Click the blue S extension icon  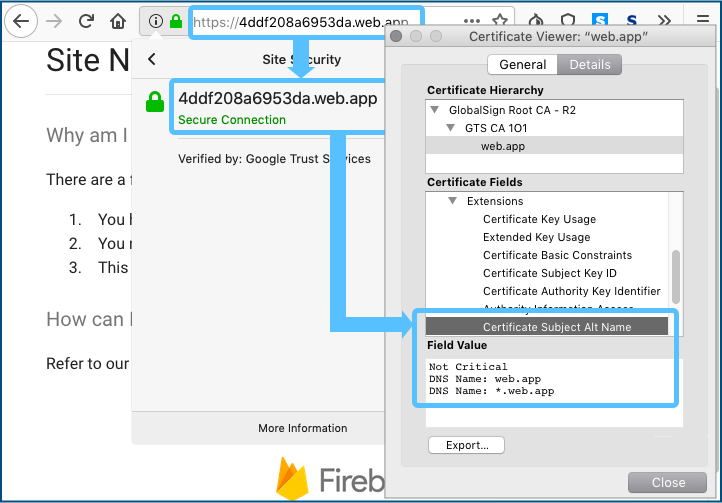click(600, 20)
